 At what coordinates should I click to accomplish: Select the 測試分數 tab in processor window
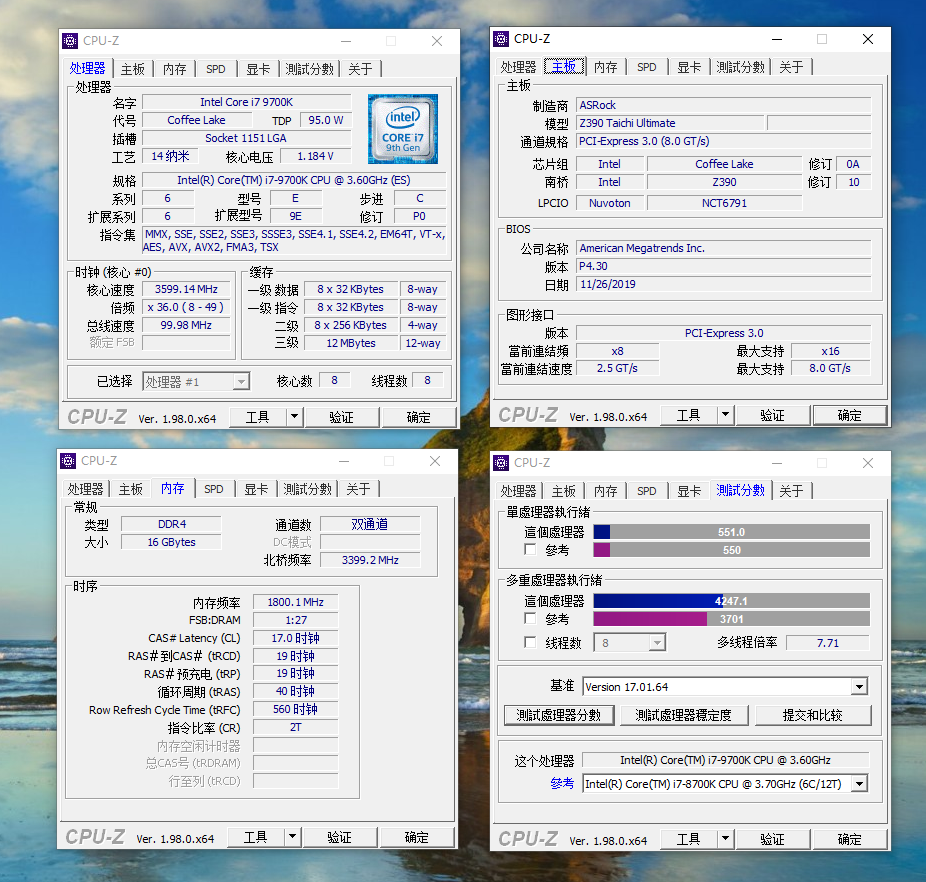(x=309, y=69)
